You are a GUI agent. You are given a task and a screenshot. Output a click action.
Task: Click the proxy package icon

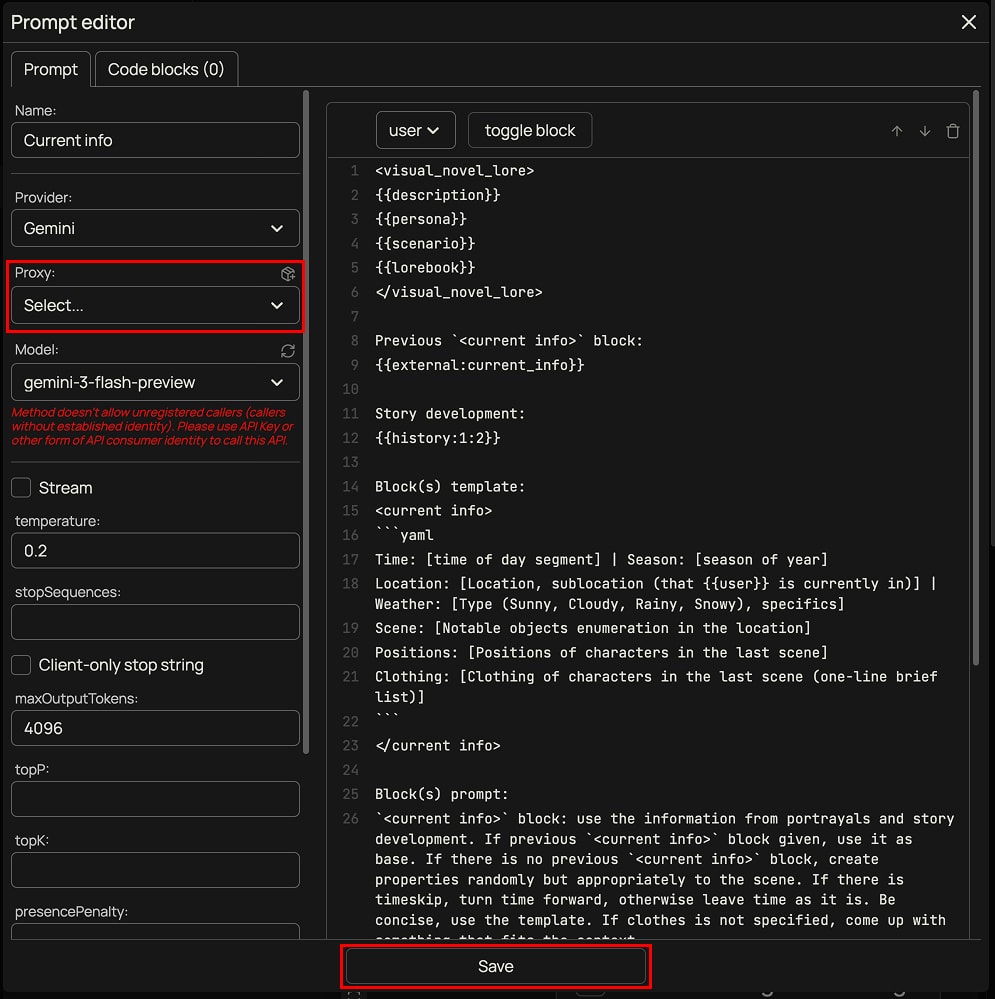[288, 273]
